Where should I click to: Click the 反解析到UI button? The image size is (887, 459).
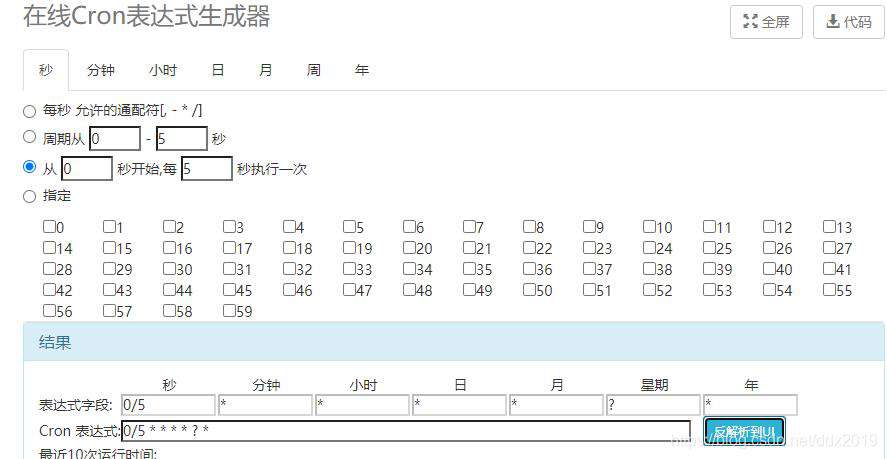tap(745, 432)
